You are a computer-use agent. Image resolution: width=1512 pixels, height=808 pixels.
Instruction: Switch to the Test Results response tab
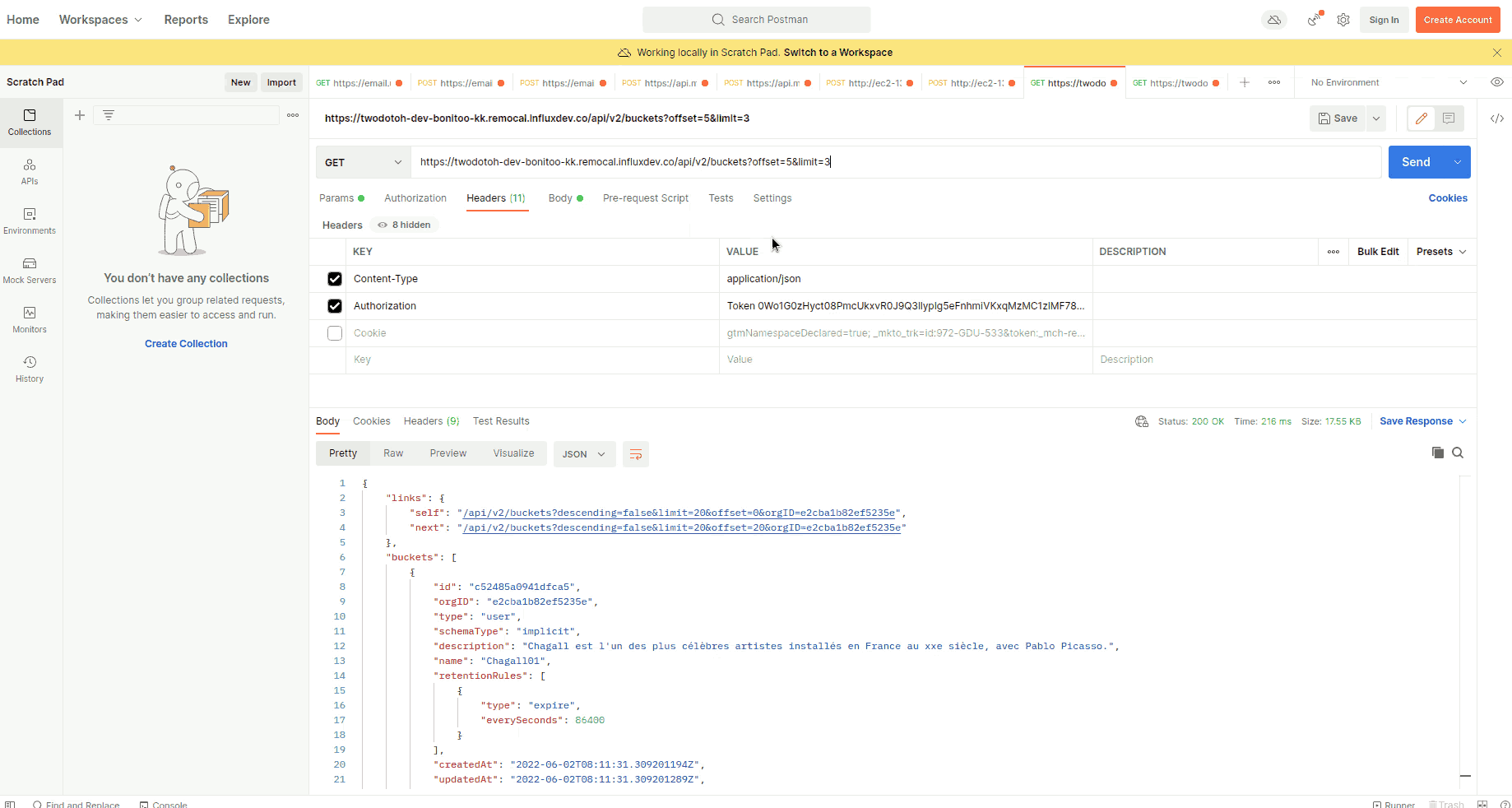point(501,421)
